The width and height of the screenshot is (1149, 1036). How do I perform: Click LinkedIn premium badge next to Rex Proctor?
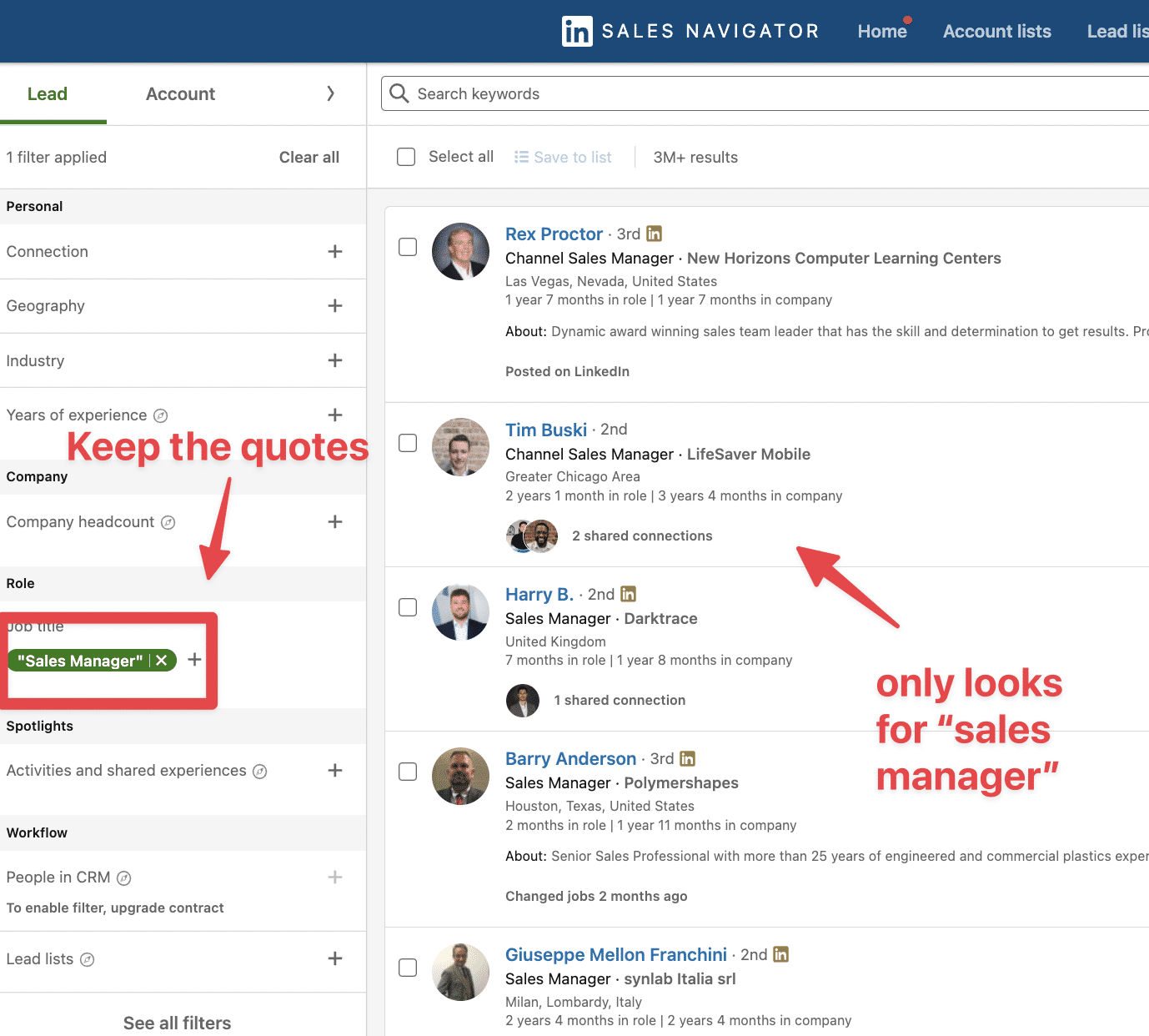click(655, 234)
